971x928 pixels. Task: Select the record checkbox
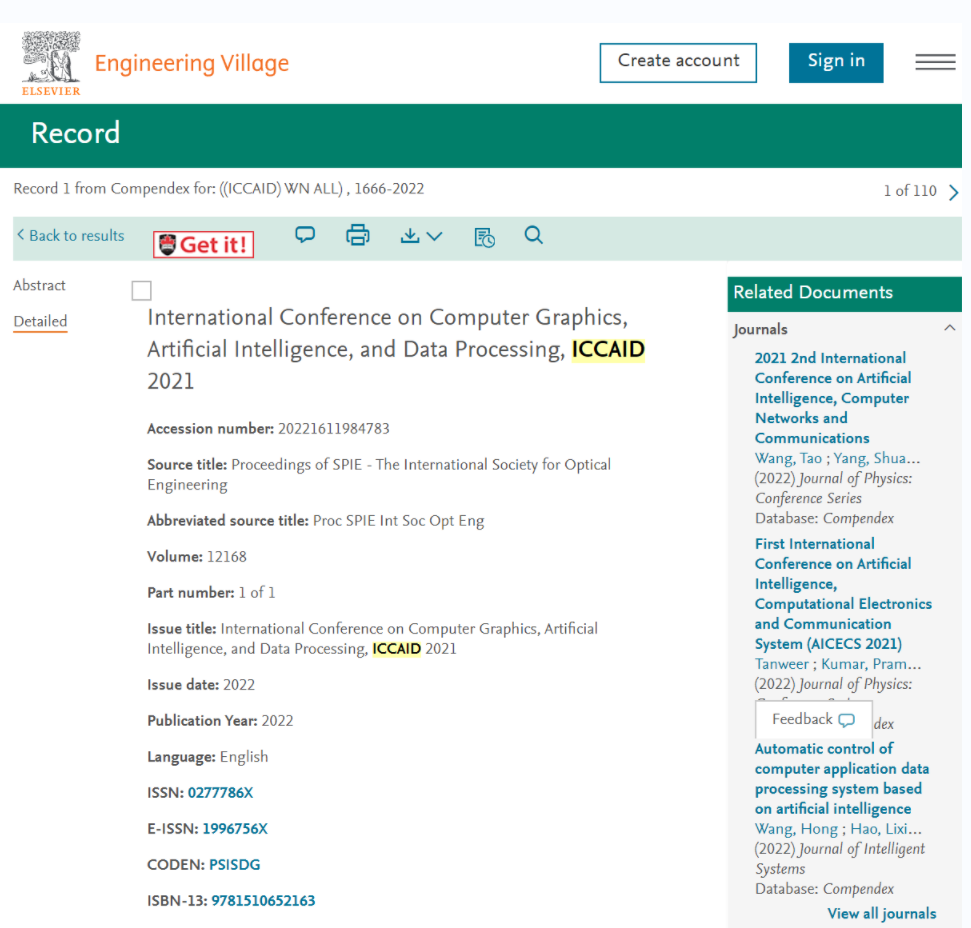pyautogui.click(x=141, y=290)
